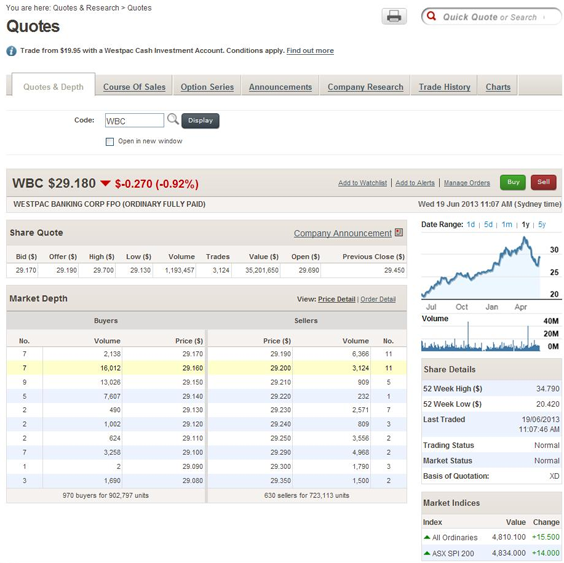Click the blue info icon beside trade notice

[x=12, y=51]
